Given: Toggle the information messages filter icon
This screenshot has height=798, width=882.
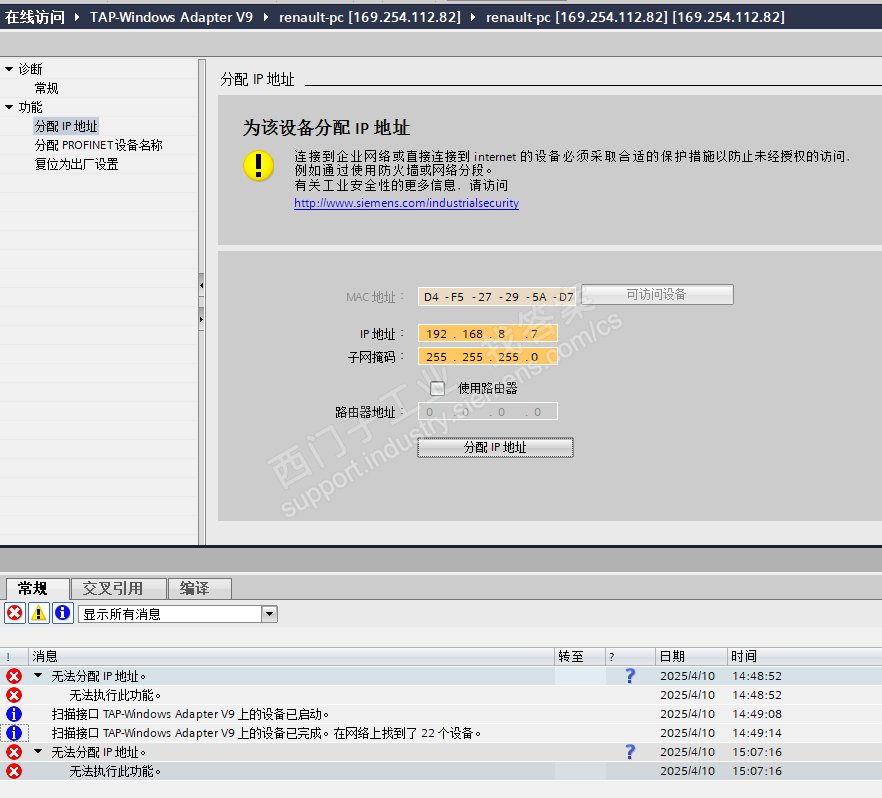Looking at the screenshot, I should pyautogui.click(x=63, y=613).
